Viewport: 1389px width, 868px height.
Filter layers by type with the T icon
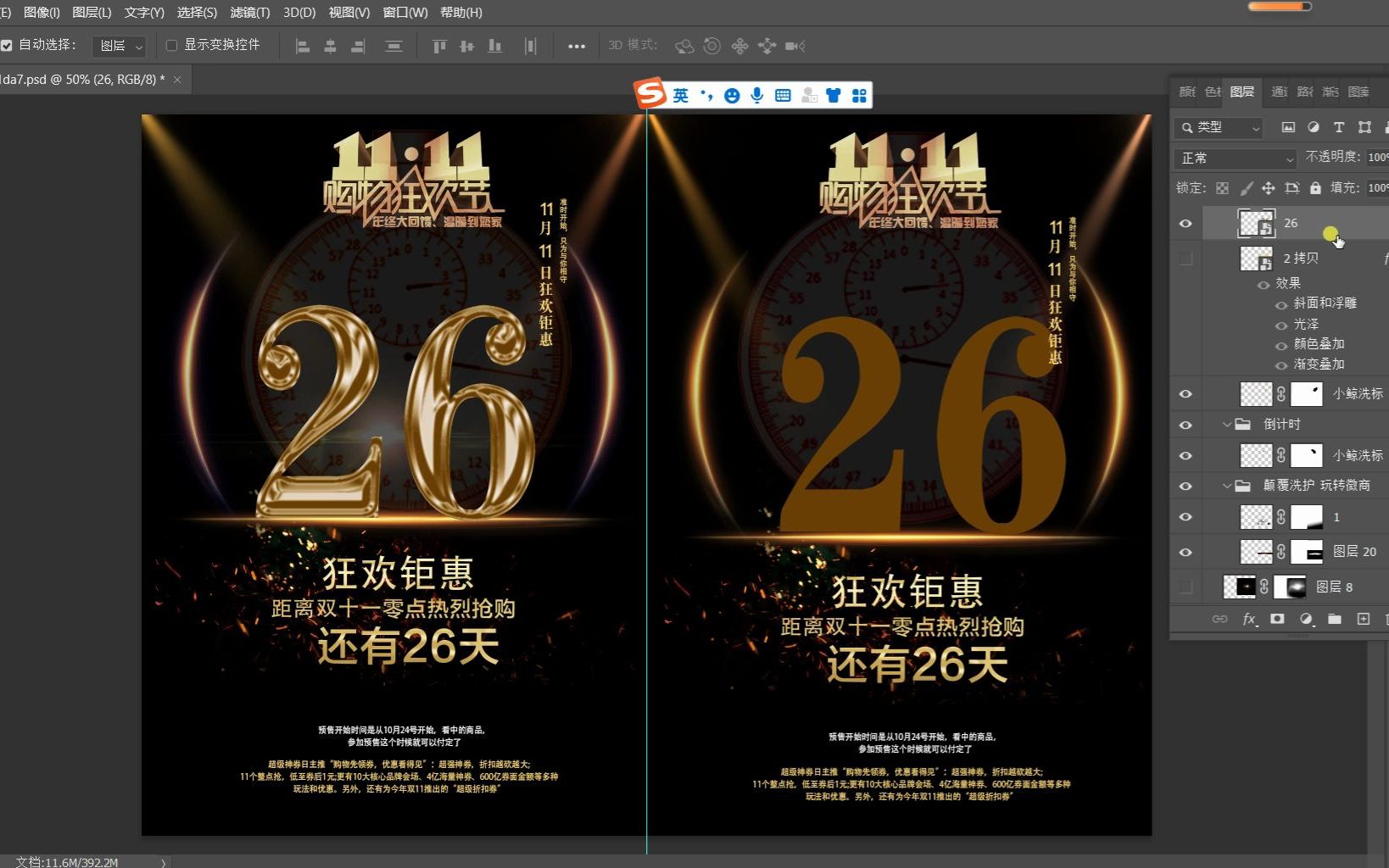coord(1339,127)
